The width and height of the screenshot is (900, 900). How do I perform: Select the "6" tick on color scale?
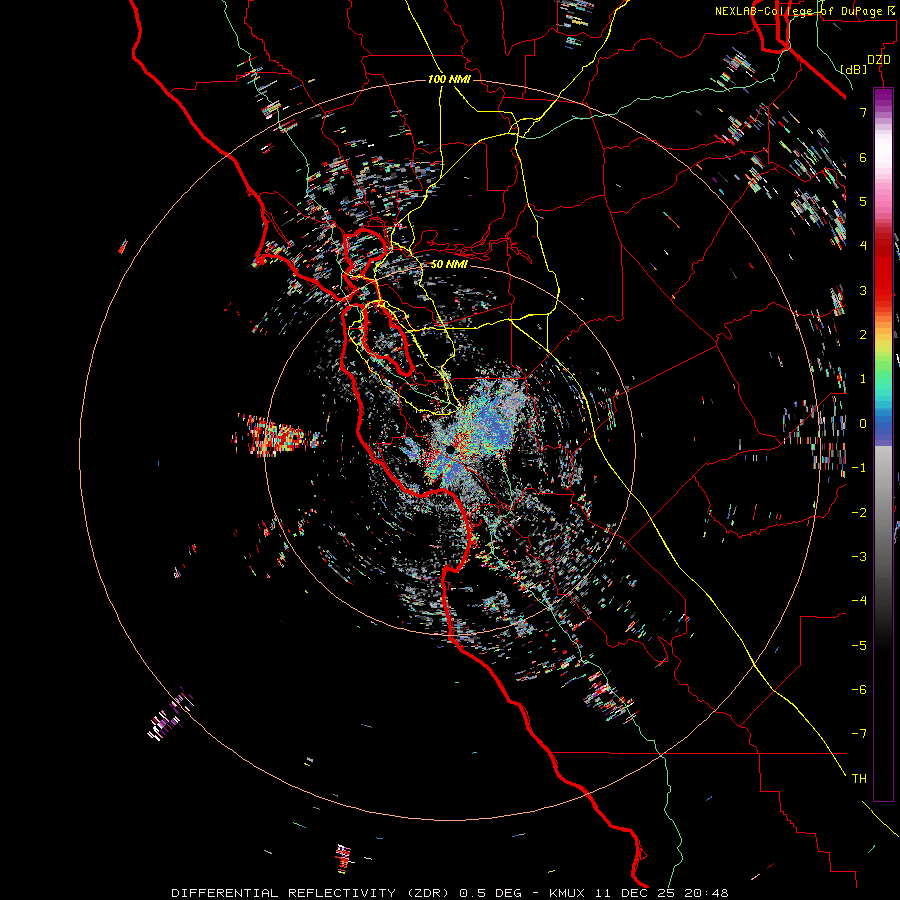(x=863, y=157)
